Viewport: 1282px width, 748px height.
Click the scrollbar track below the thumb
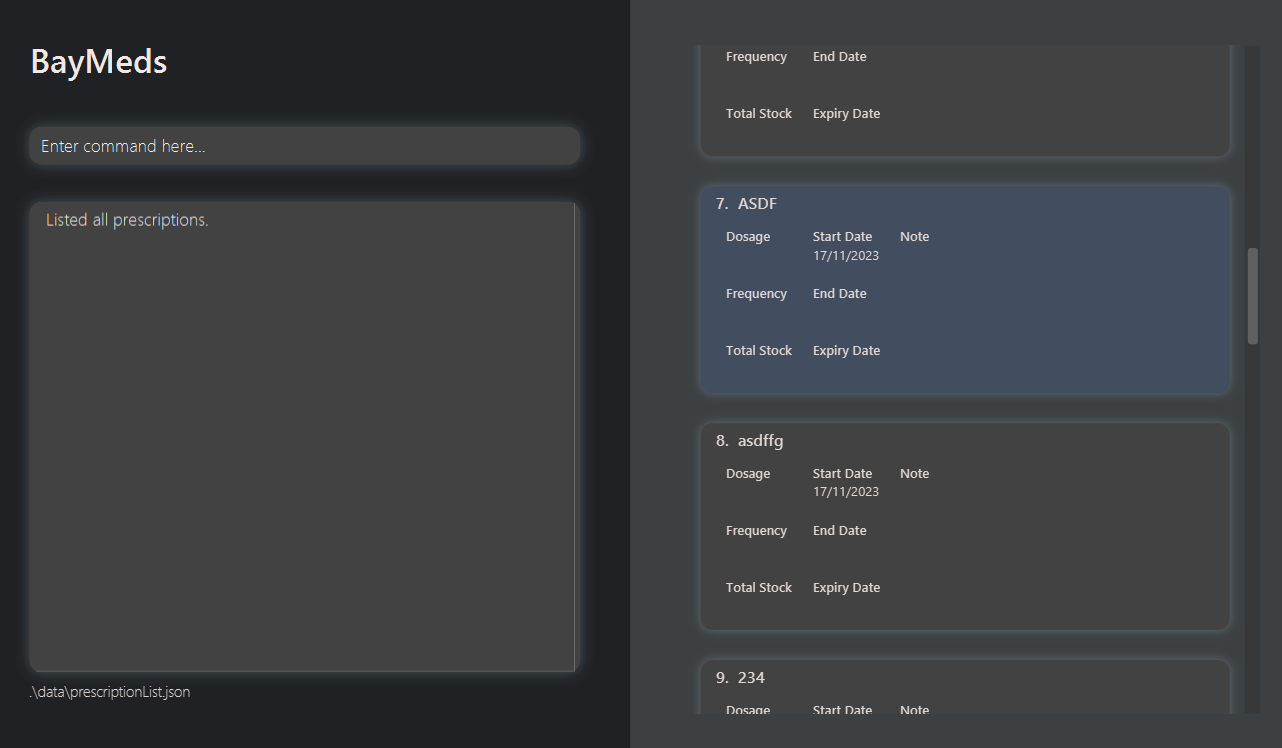tap(1253, 530)
